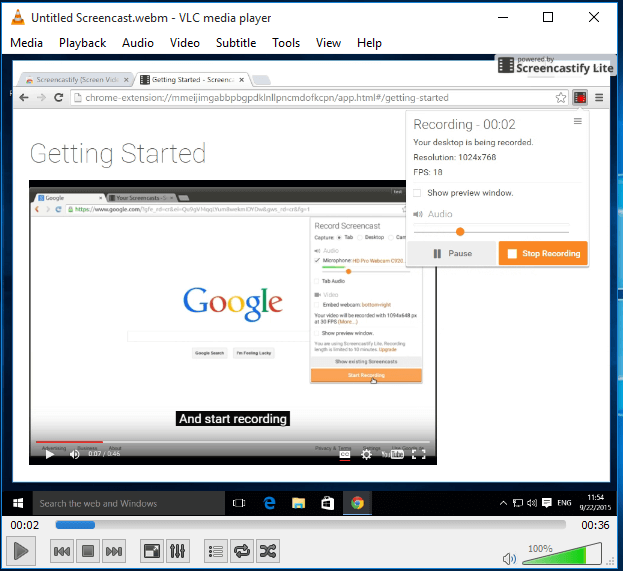This screenshot has width=623, height=571.
Task: Open the recording popup hamburger menu
Action: pyautogui.click(x=578, y=121)
